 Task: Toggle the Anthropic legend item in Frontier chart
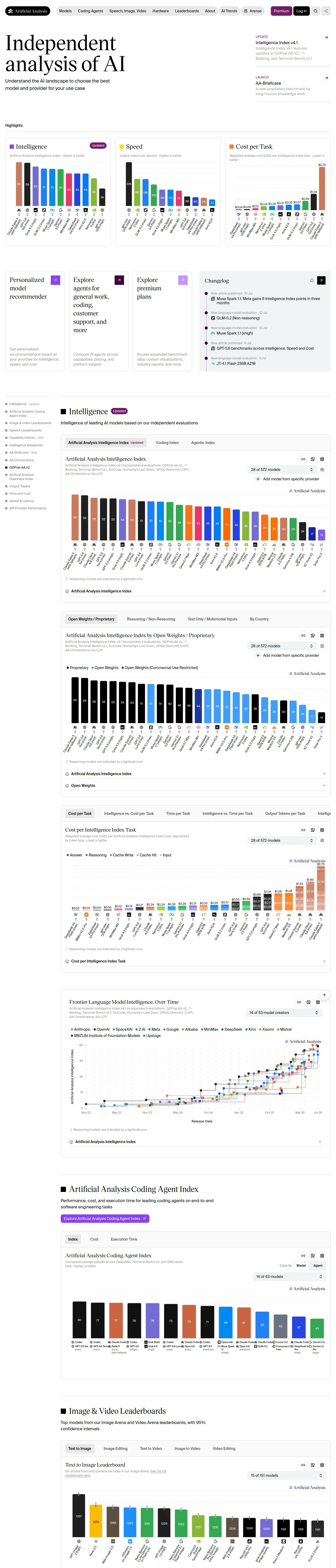pos(81,1029)
